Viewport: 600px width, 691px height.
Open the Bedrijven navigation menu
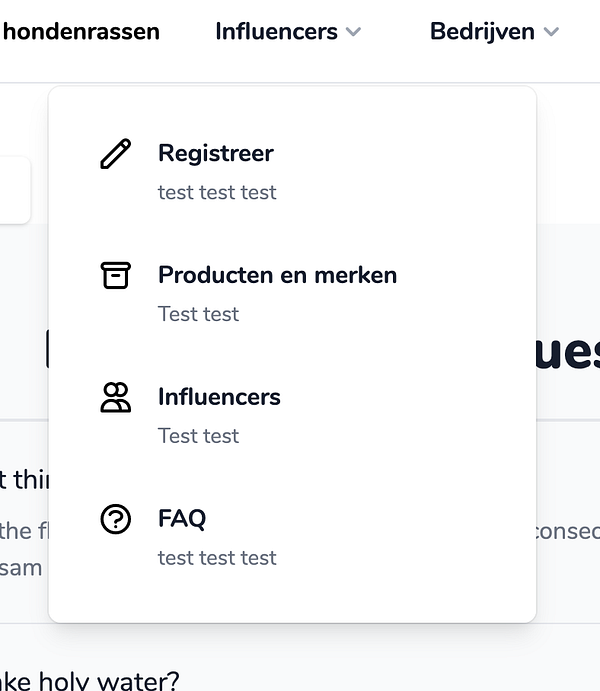[482, 32]
